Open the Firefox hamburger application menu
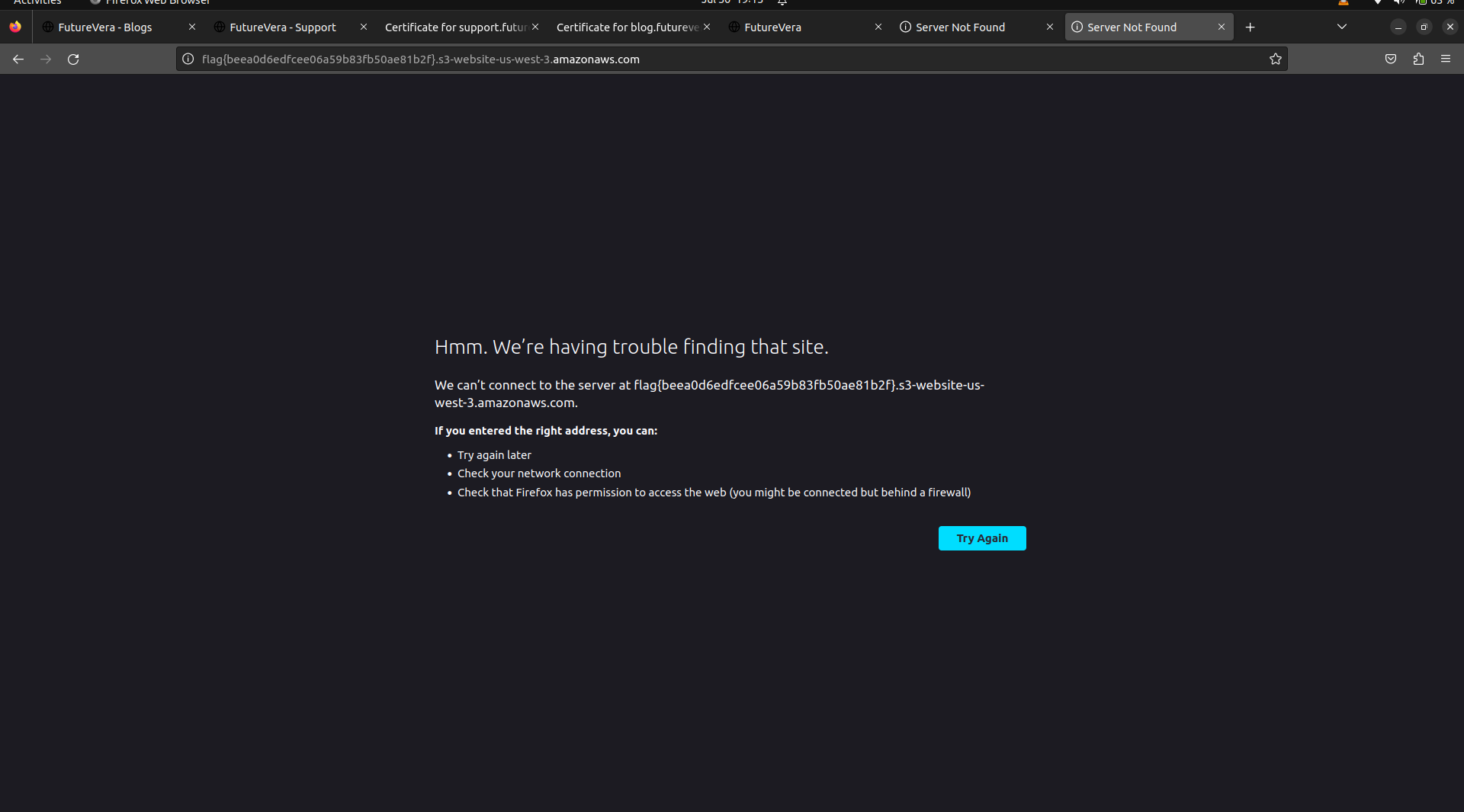This screenshot has height=812, width=1464. tap(1446, 59)
